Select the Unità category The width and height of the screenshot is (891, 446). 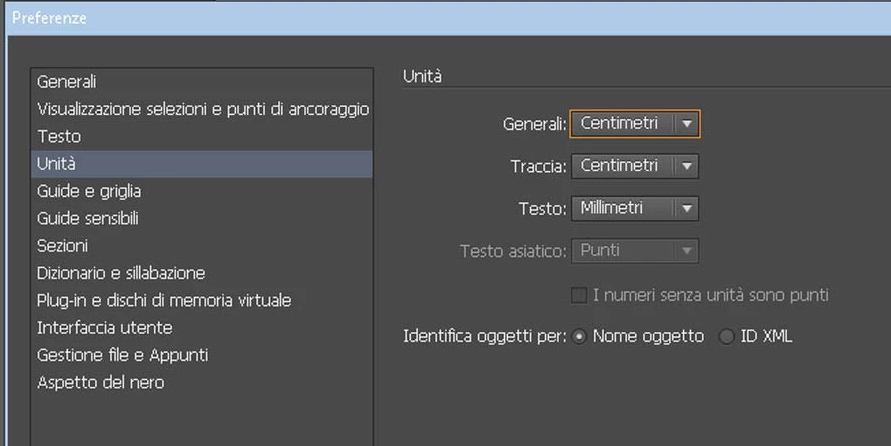point(202,164)
